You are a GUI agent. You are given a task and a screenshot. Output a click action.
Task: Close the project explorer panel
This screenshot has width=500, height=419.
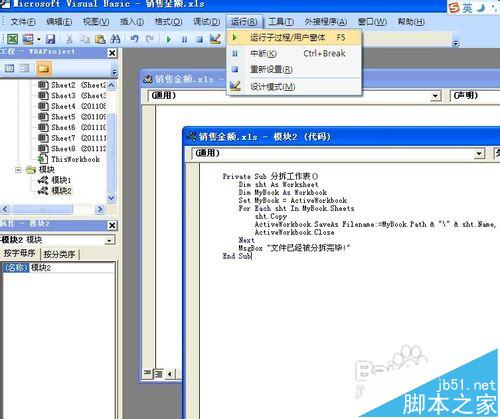(x=112, y=53)
